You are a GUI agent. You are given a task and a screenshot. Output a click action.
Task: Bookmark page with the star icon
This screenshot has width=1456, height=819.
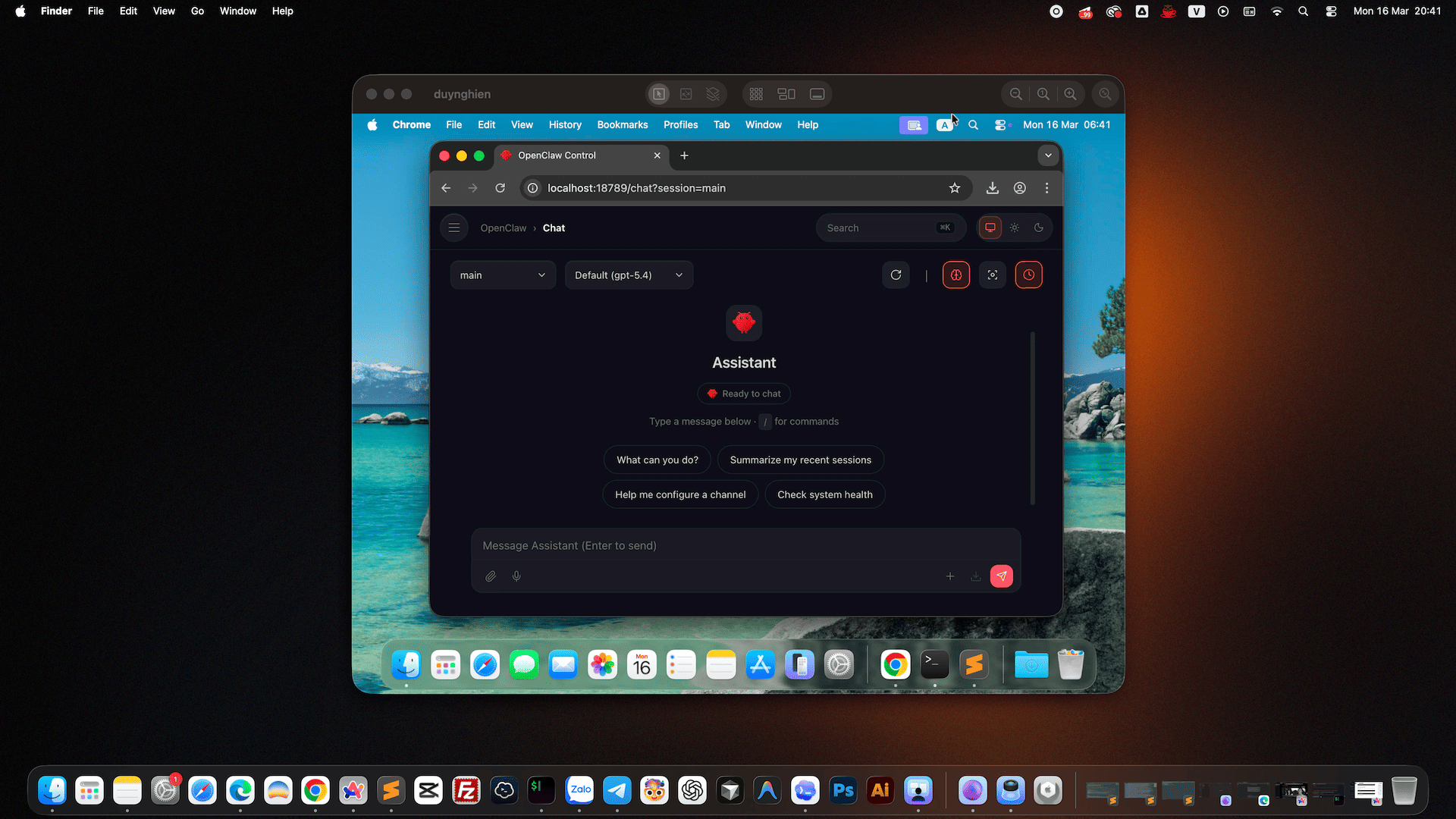(955, 188)
